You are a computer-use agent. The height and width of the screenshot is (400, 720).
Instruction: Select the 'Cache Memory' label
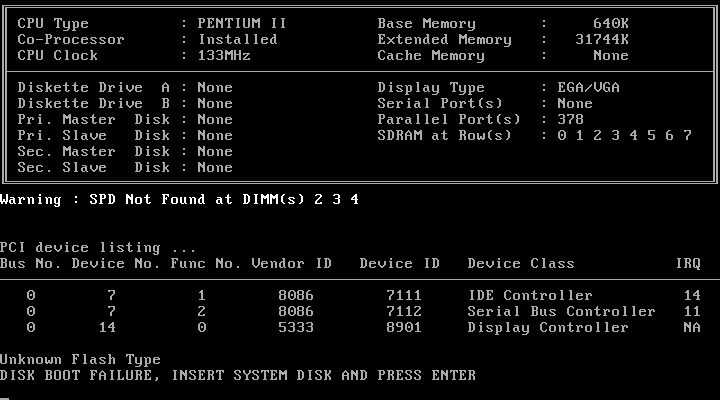click(431, 56)
